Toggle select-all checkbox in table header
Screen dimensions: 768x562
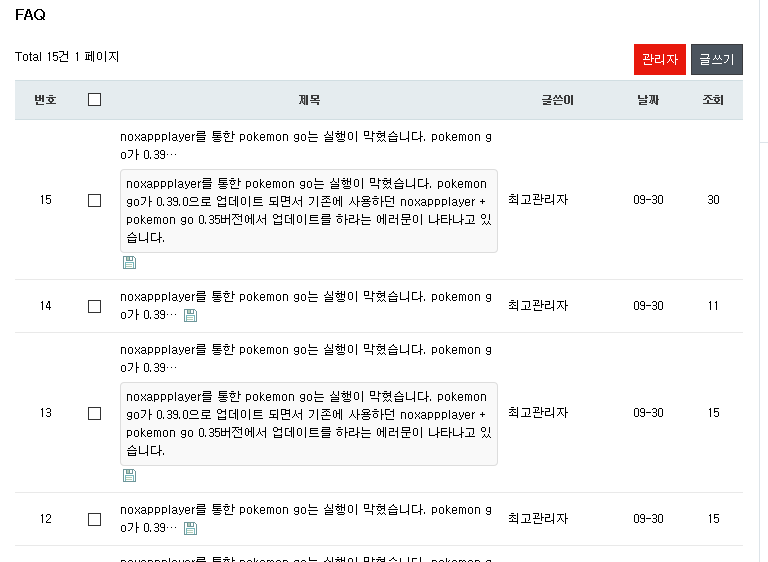pos(95,99)
